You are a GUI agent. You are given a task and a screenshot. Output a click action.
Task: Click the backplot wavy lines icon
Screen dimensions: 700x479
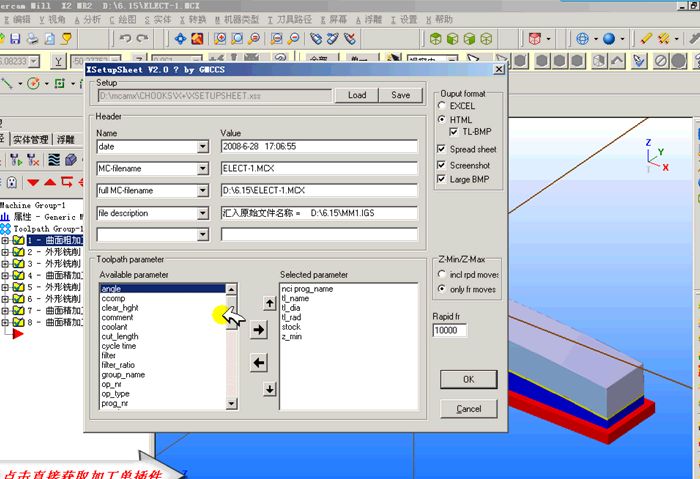[54, 160]
